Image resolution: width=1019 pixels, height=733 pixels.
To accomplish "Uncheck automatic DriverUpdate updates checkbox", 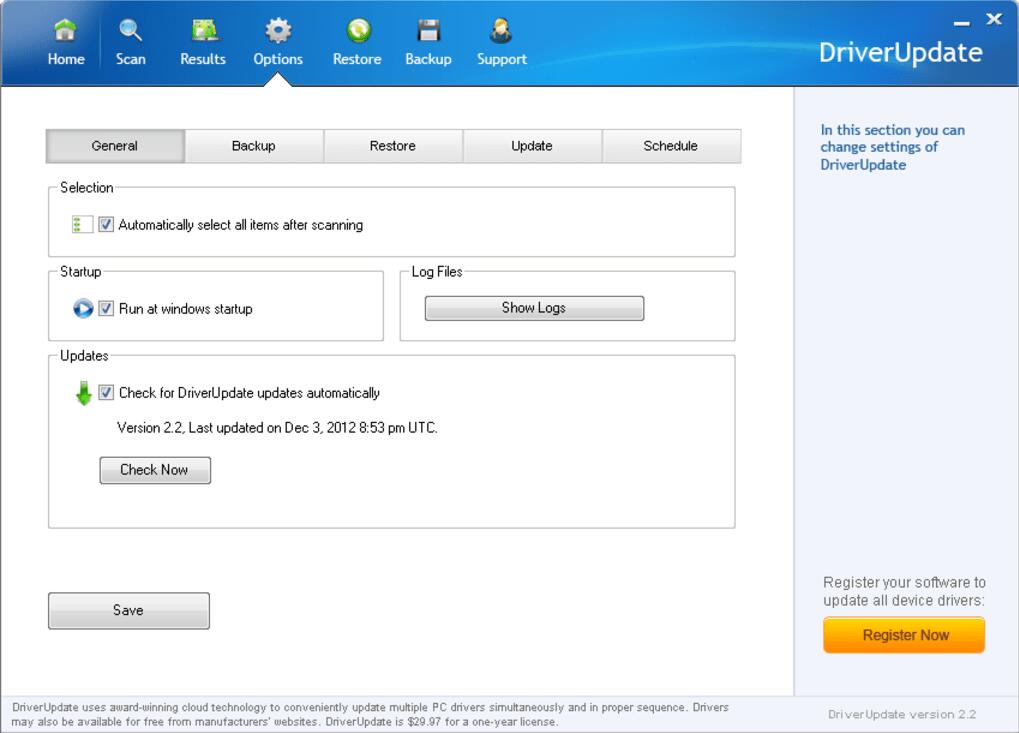I will click(x=106, y=393).
